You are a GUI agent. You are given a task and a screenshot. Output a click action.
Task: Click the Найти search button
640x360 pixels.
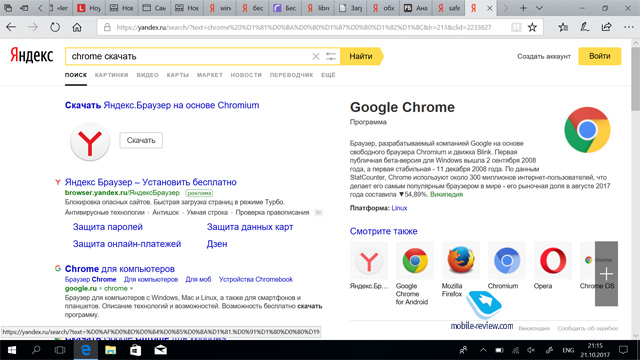(x=361, y=56)
